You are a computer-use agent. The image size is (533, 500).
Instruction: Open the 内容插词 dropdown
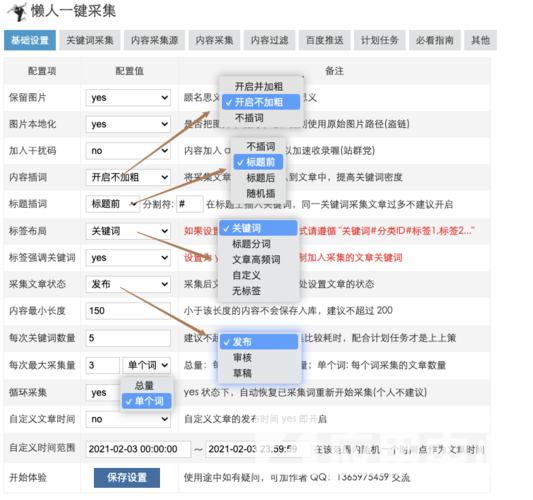tap(128, 177)
